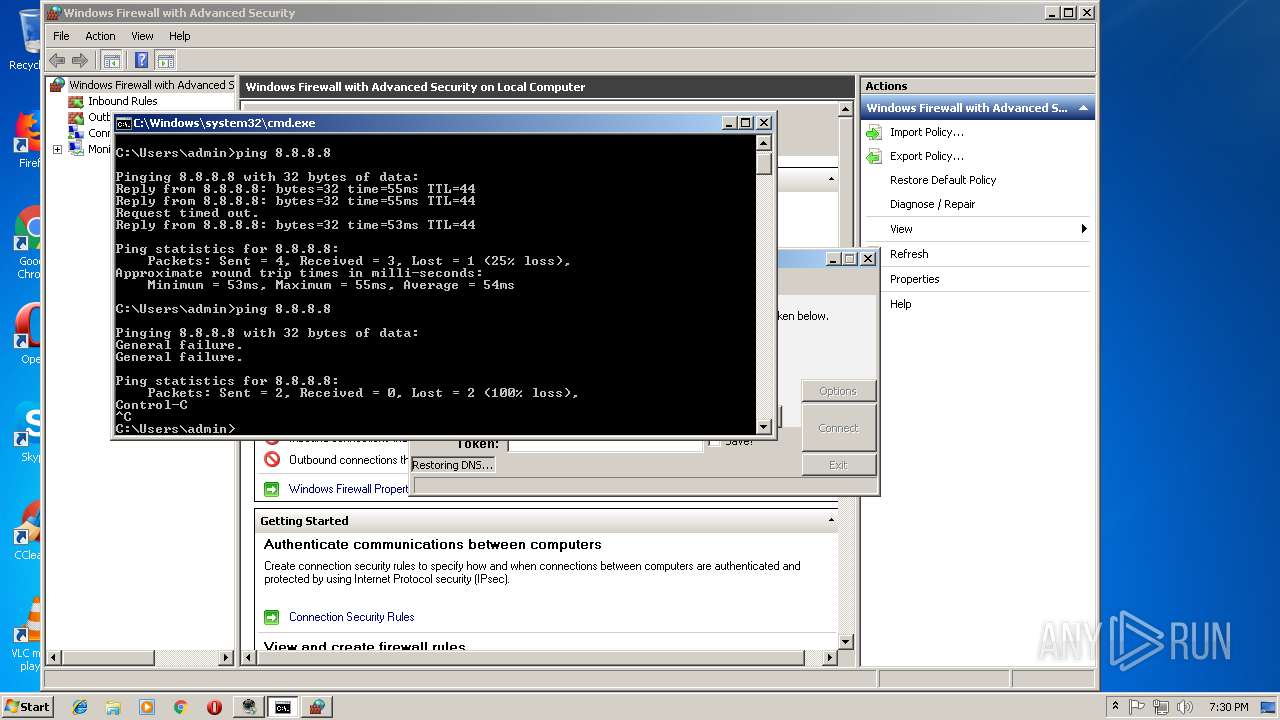Select Monitoring icon in console tree
1280x720 pixels.
click(76, 149)
